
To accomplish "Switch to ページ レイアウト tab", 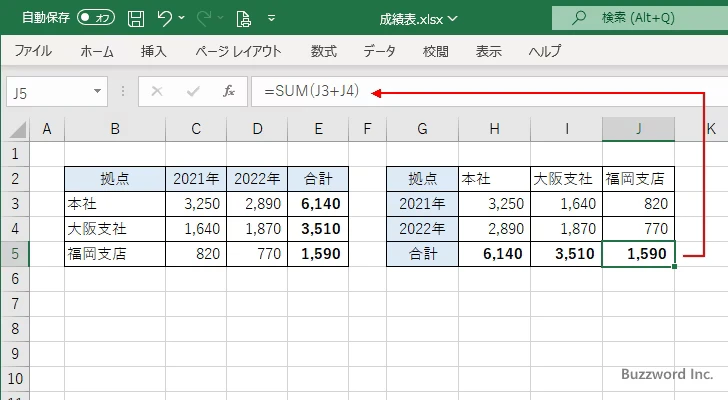I will click(x=238, y=51).
